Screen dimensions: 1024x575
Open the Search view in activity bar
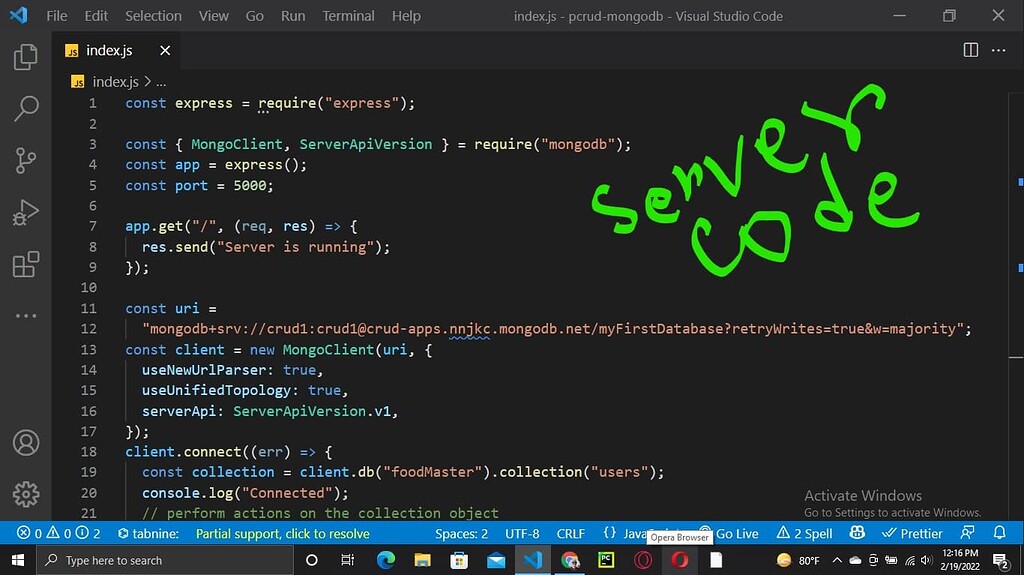coord(26,108)
